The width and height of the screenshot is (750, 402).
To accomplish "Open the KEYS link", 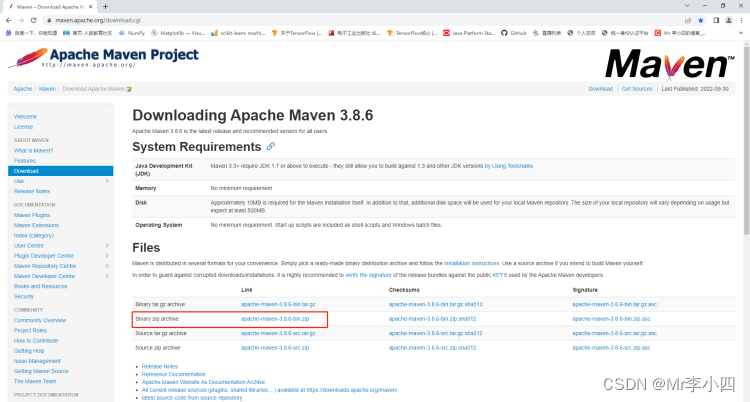I will click(x=500, y=275).
